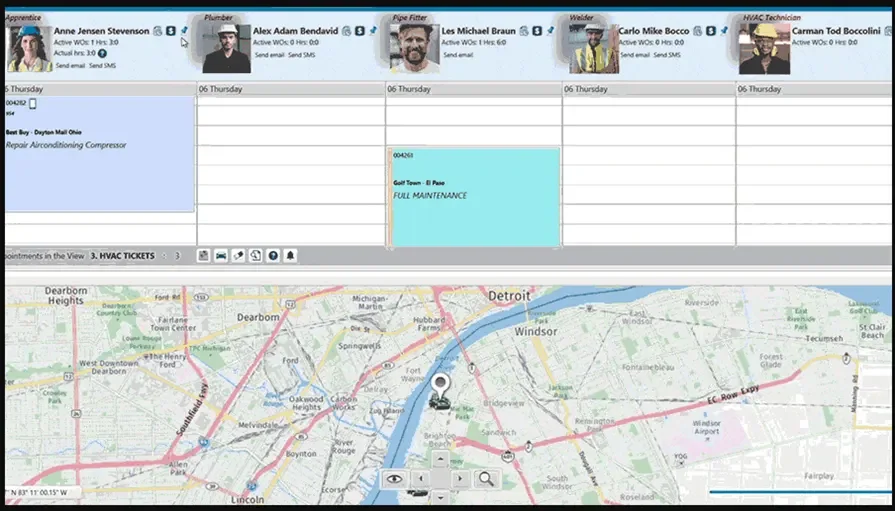Open Carlo Mike Bocco's profile photo
Viewport: 895px width, 511px height.
(x=594, y=48)
